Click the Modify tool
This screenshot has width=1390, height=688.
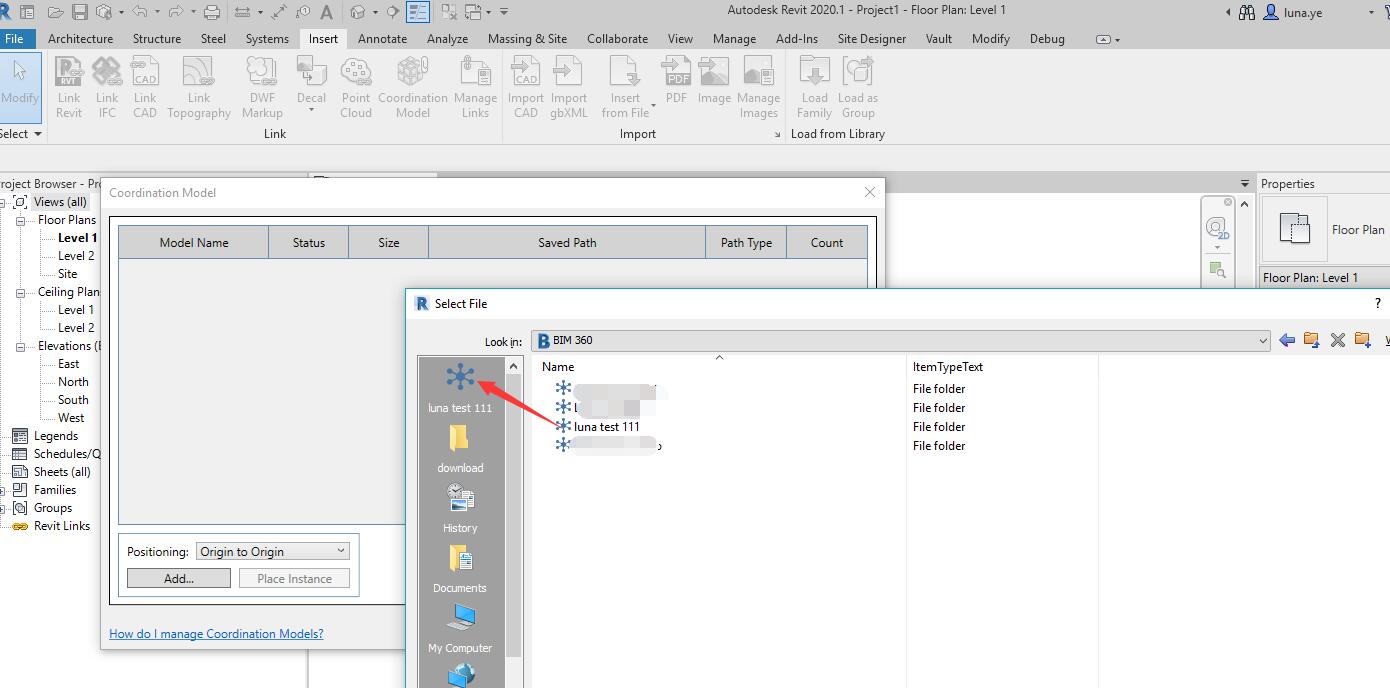pyautogui.click(x=20, y=87)
